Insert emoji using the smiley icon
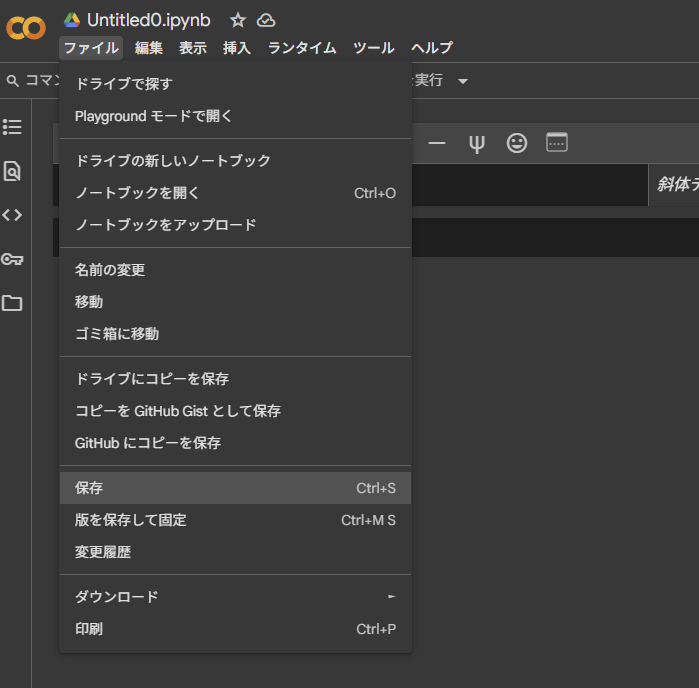 (517, 143)
